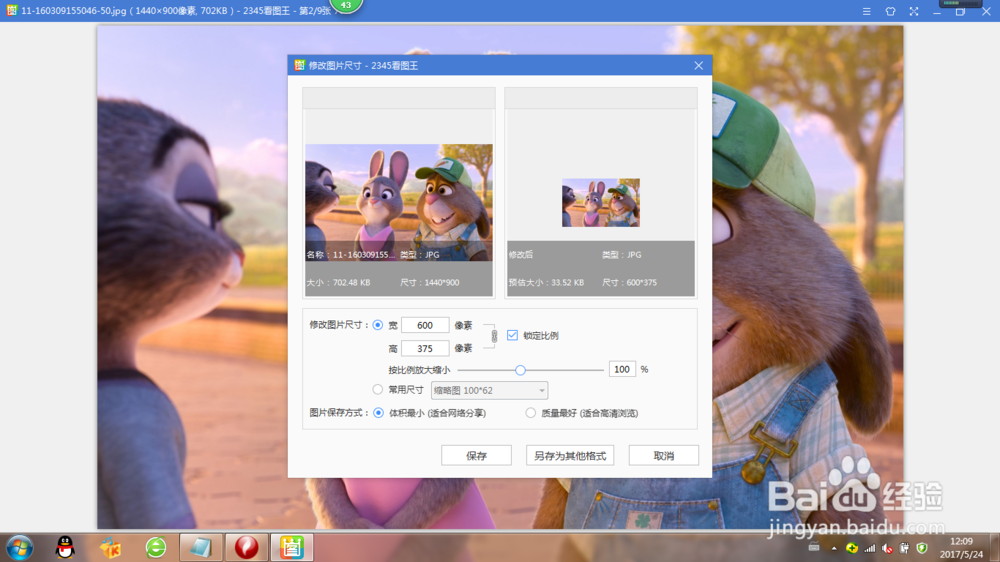Toggle the lock ratio (锁定比例) checkbox

click(x=512, y=335)
